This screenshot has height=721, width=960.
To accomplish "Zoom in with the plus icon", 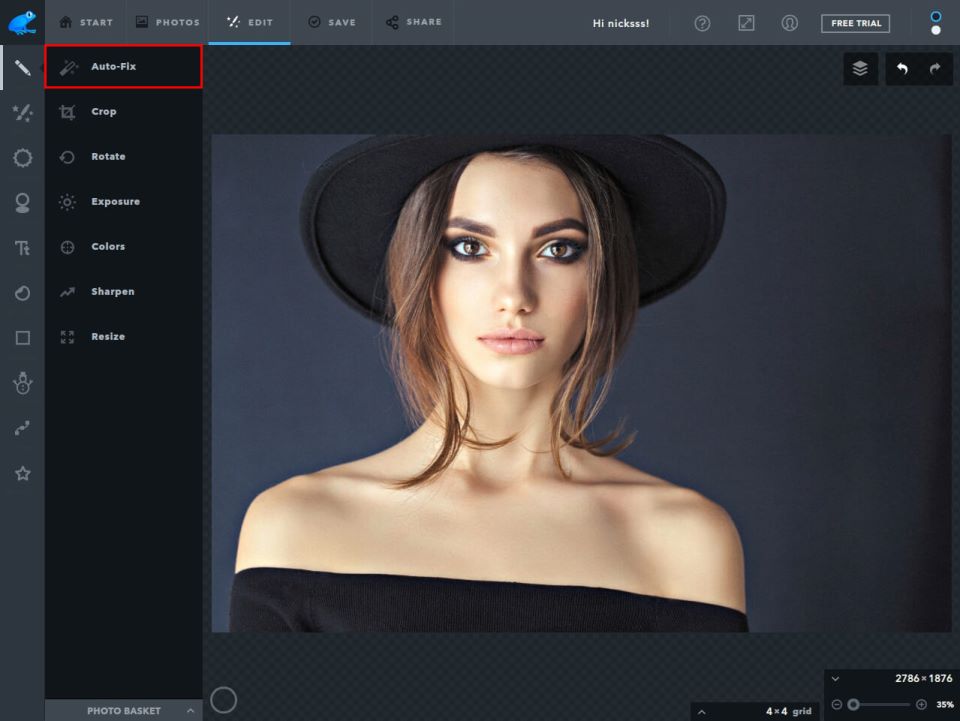I will tap(921, 704).
